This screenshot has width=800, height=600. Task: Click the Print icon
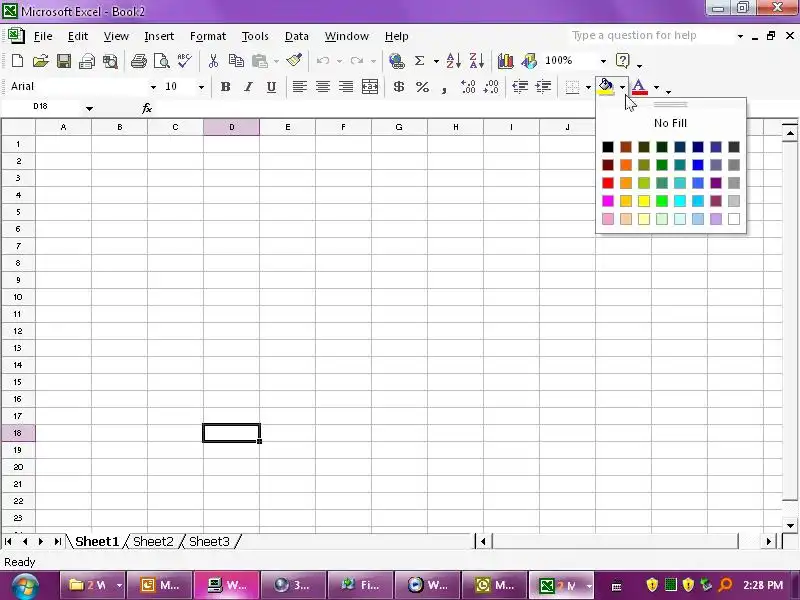click(138, 61)
